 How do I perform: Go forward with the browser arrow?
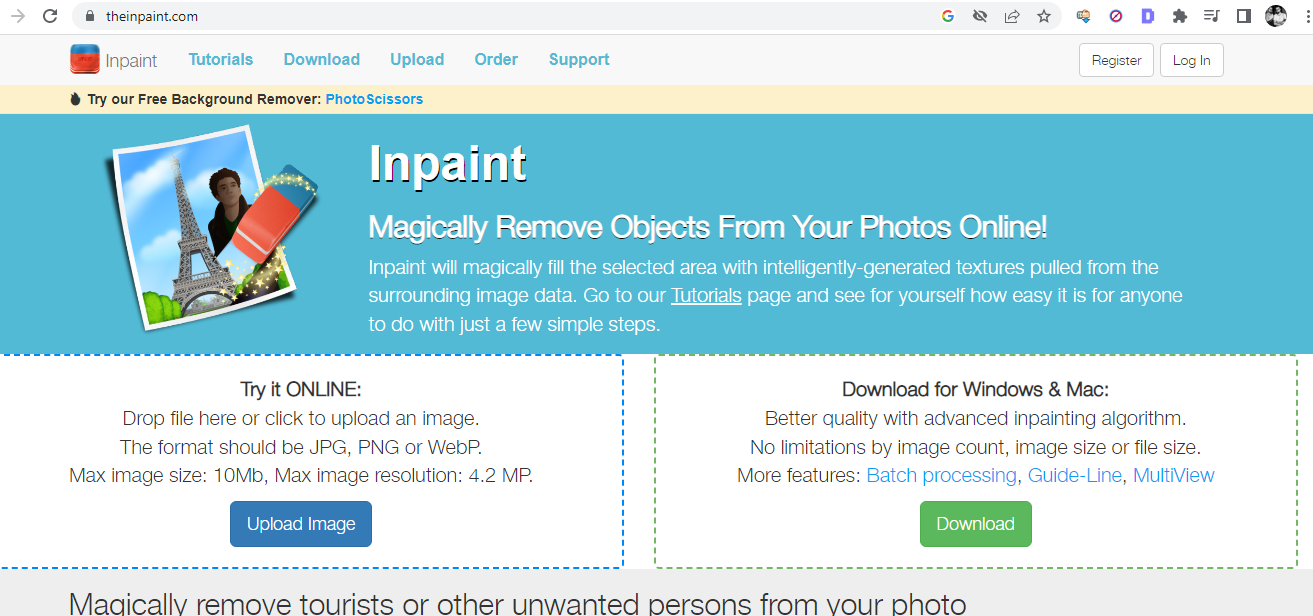(x=17, y=16)
